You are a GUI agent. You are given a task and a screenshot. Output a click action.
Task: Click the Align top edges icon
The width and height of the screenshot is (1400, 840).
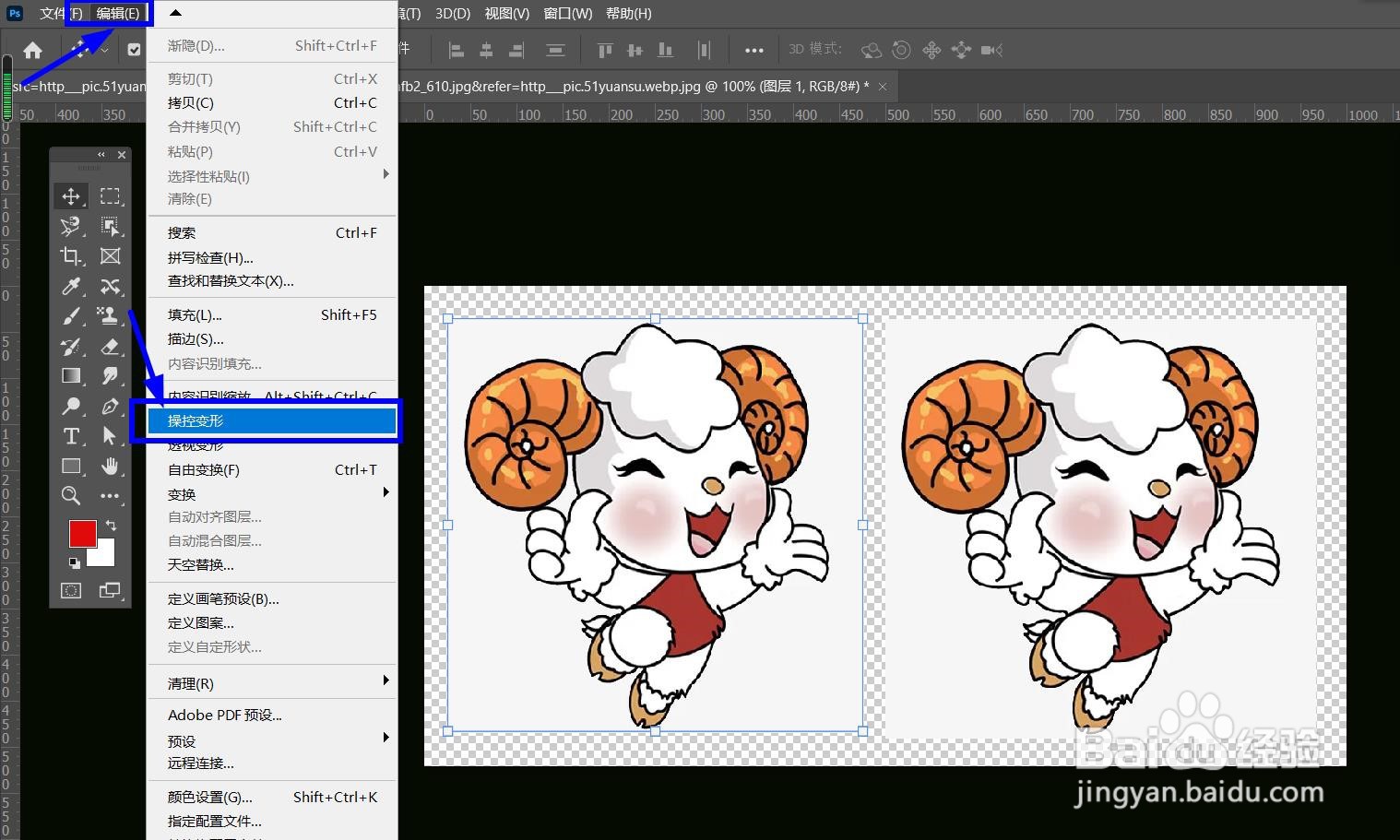click(x=605, y=50)
